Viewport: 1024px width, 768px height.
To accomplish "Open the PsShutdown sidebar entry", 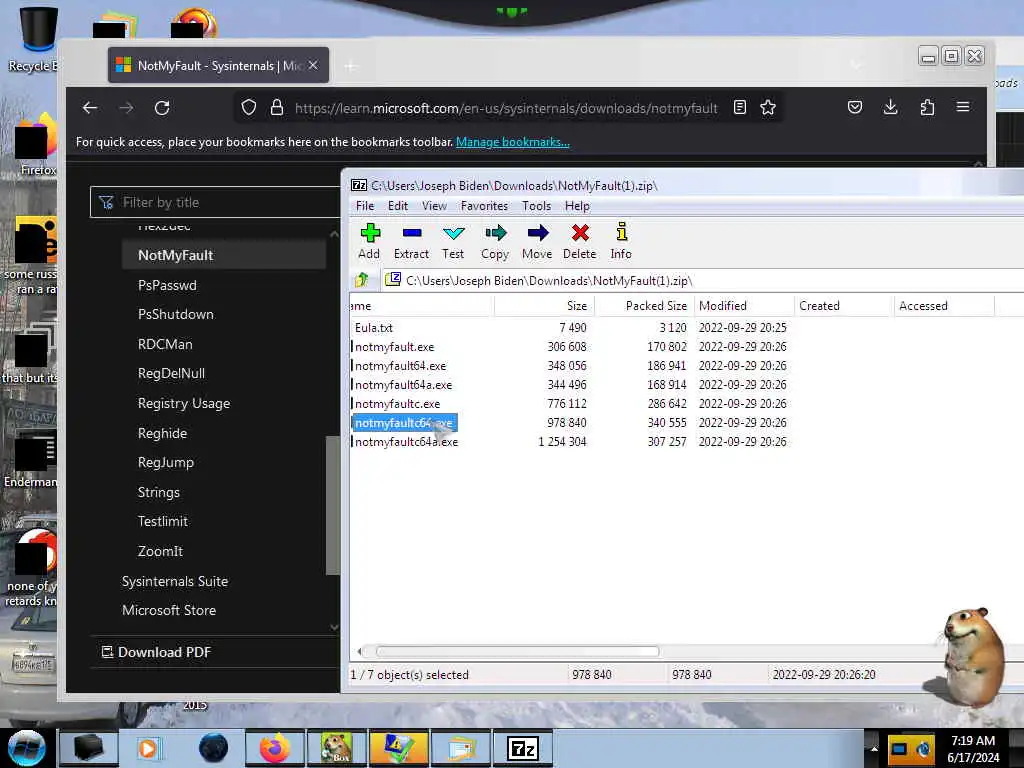I will (176, 314).
